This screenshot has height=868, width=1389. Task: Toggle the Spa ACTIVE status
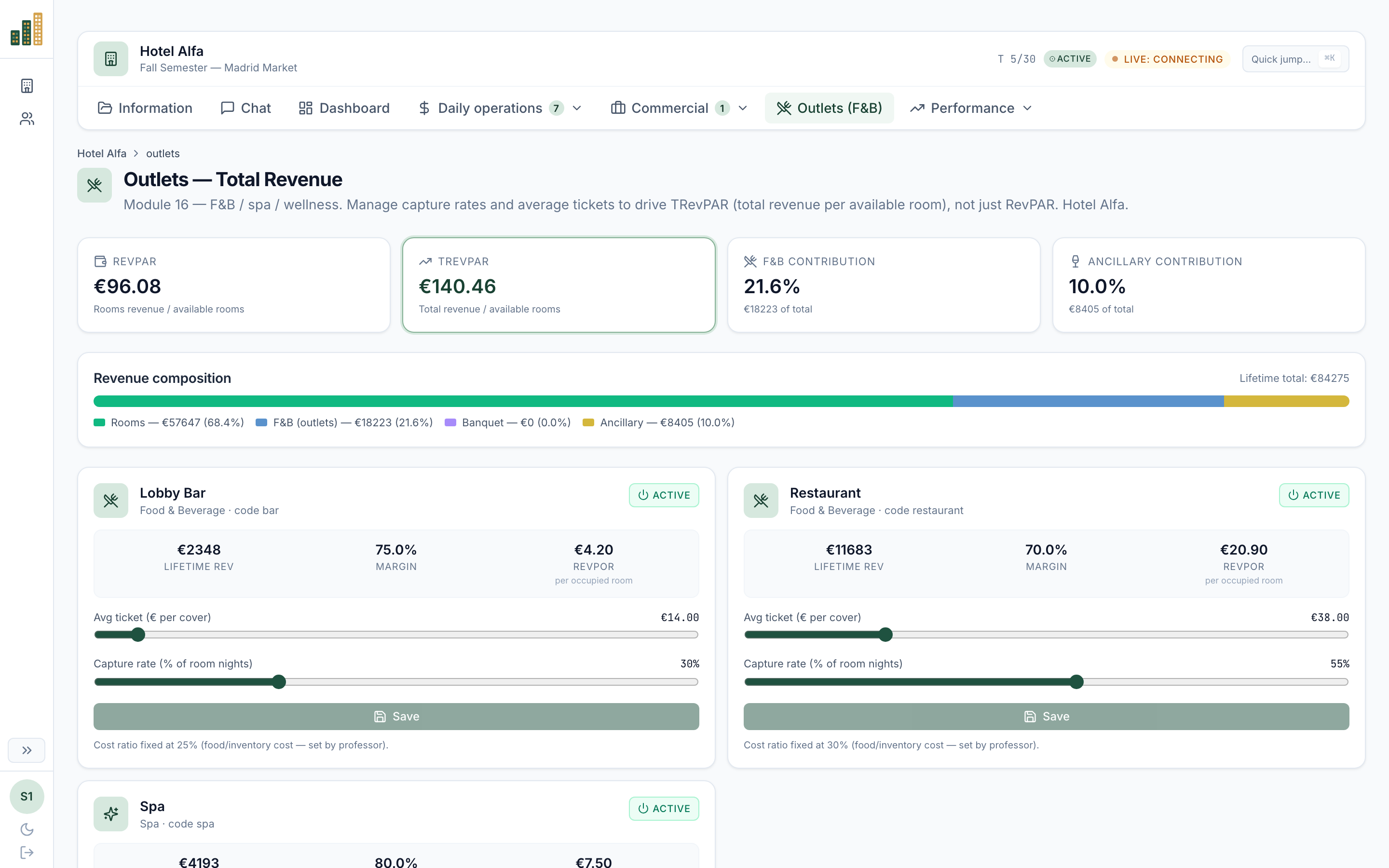pyautogui.click(x=664, y=808)
